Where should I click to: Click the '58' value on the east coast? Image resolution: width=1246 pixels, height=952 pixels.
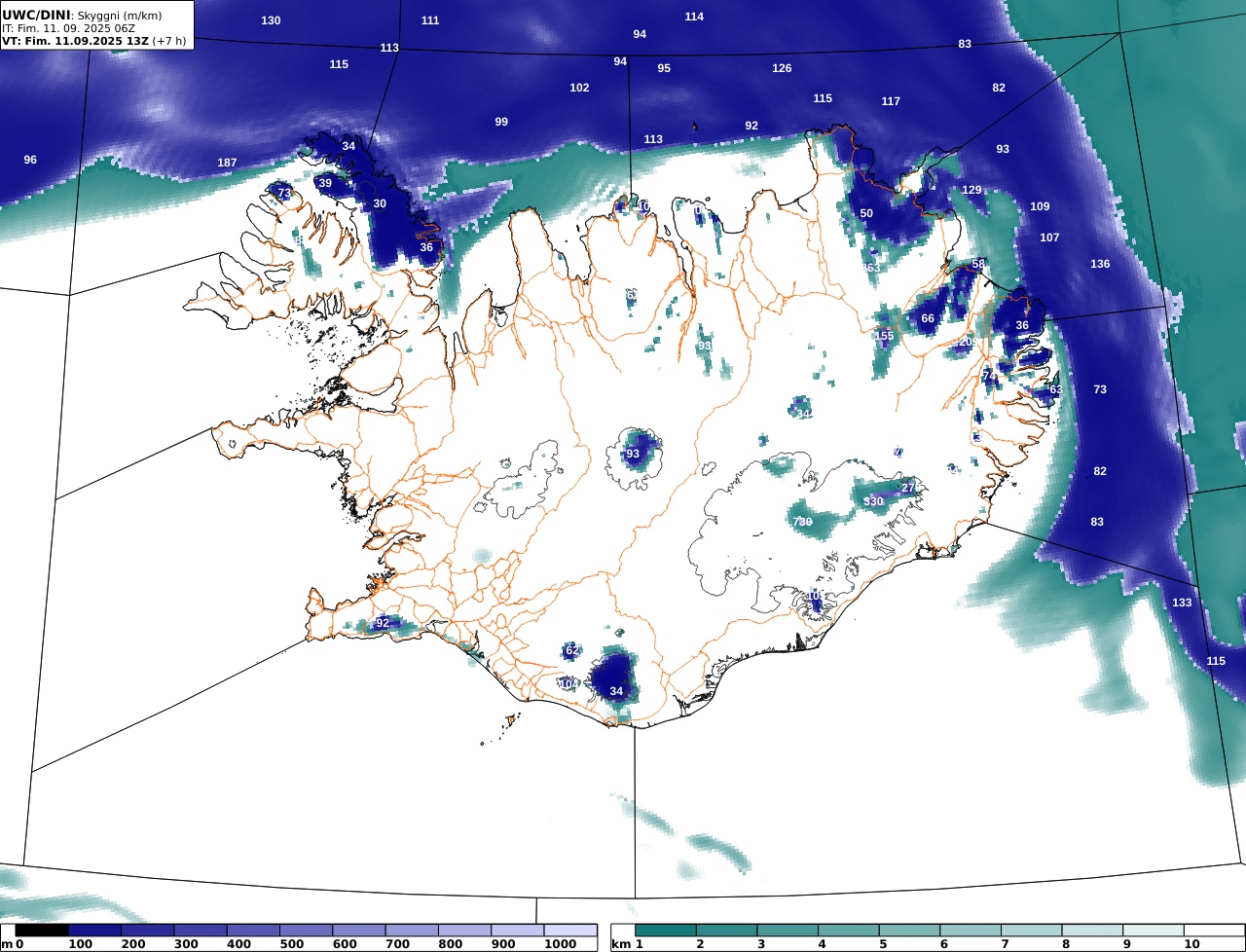tap(978, 265)
